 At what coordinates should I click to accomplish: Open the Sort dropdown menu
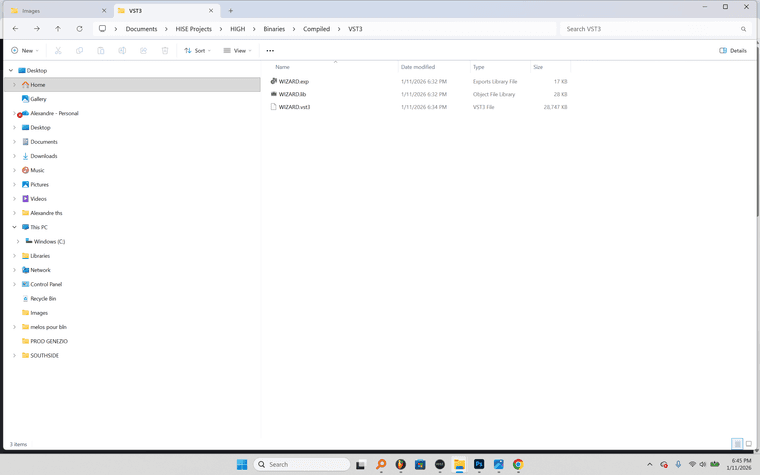197,50
